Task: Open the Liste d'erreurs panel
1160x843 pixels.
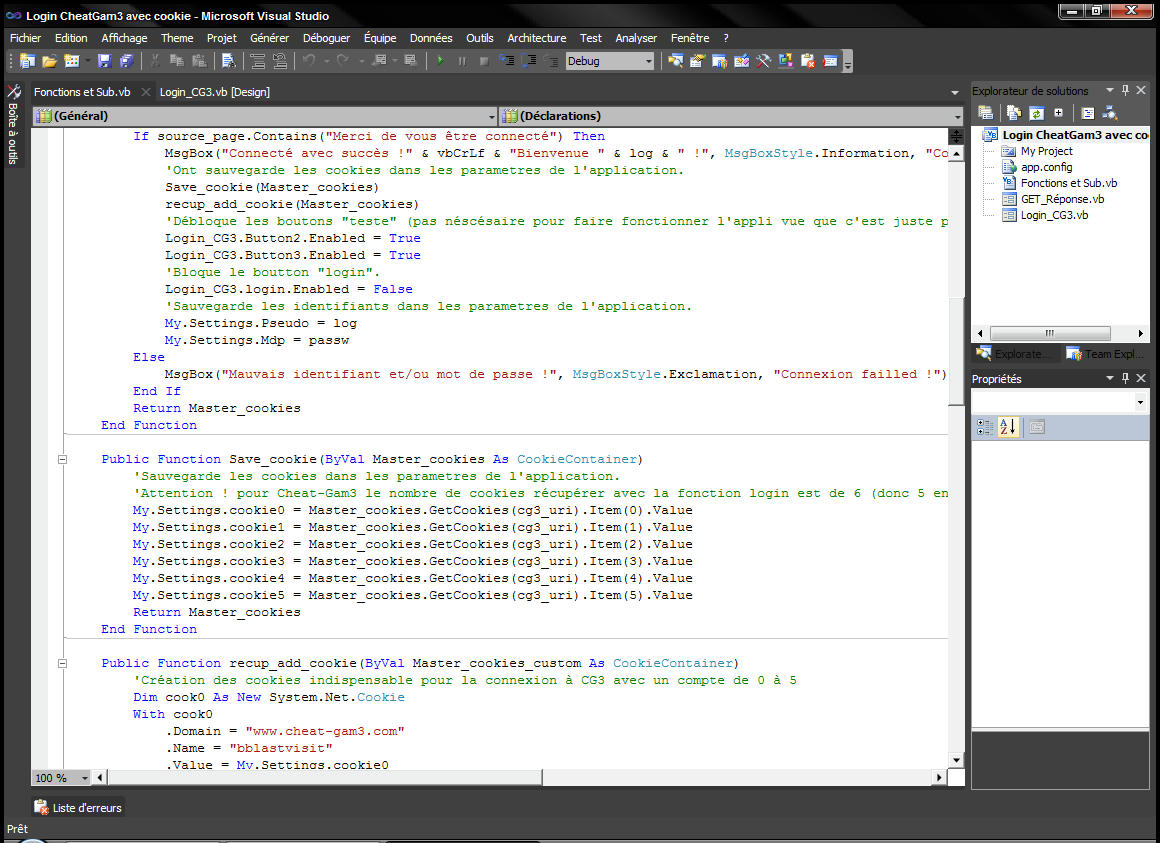Action: click(x=78, y=808)
